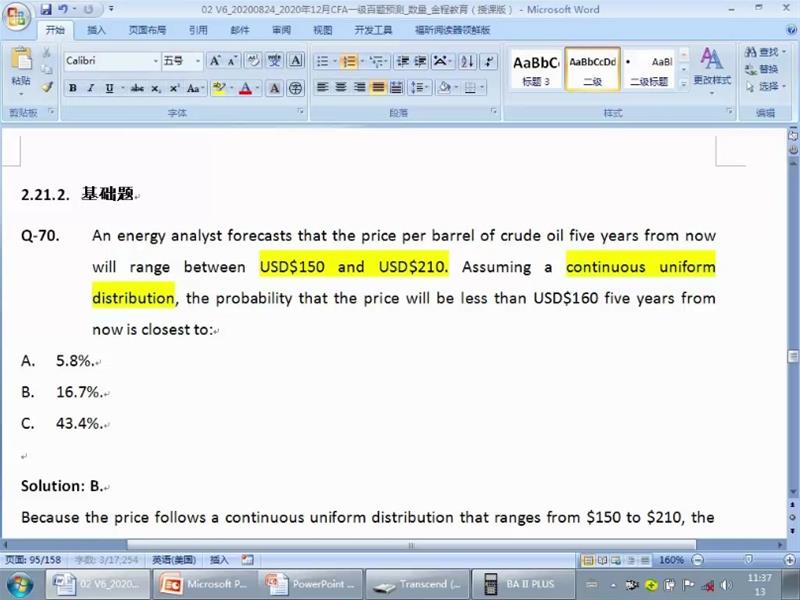Open the 视图 ribbon tab

pos(322,30)
